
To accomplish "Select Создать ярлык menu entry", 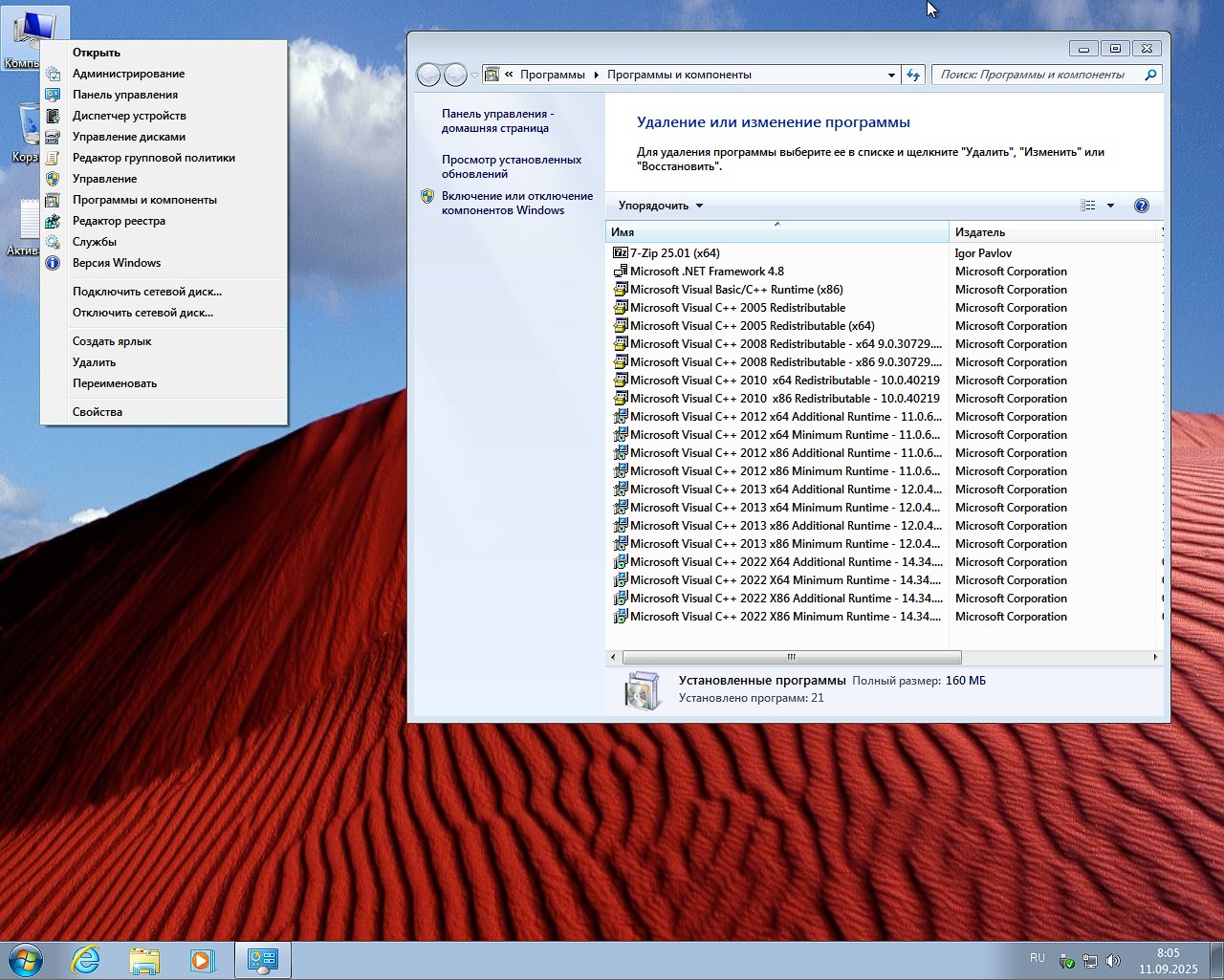I will pos(112,341).
